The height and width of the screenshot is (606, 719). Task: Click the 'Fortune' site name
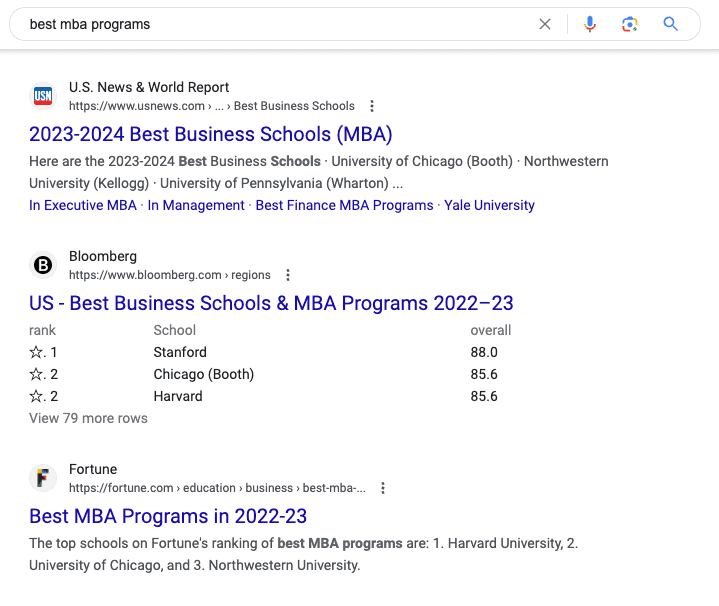pos(93,469)
